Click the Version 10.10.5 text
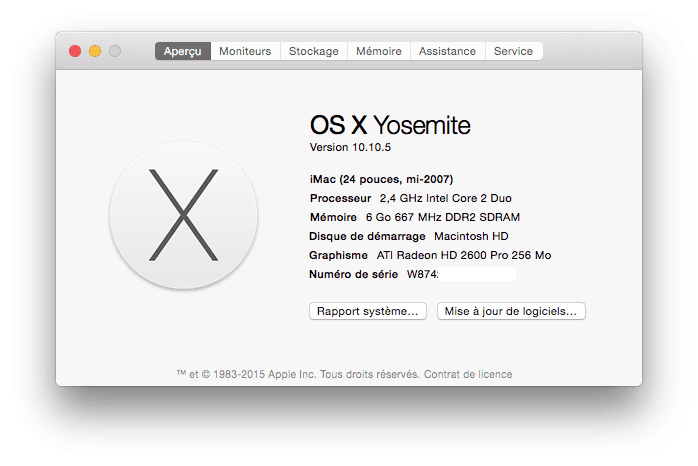This screenshot has height=466, width=698. 350,147
